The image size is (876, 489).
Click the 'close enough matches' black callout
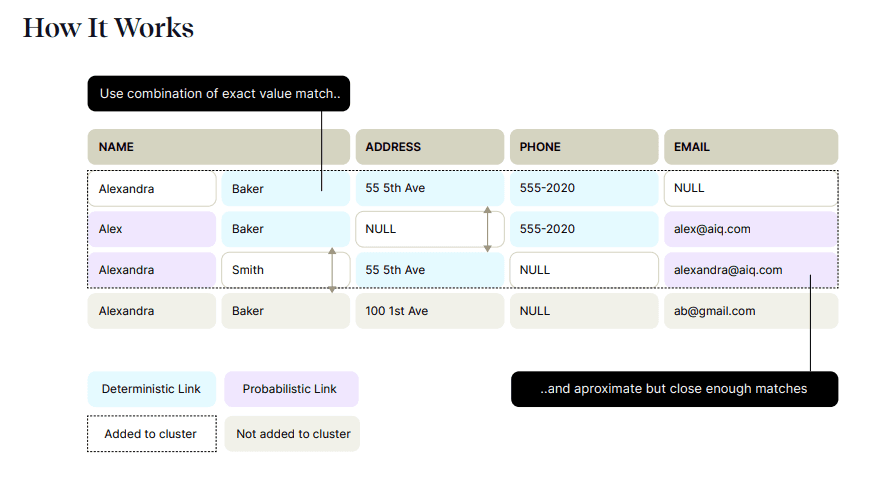[x=674, y=389]
